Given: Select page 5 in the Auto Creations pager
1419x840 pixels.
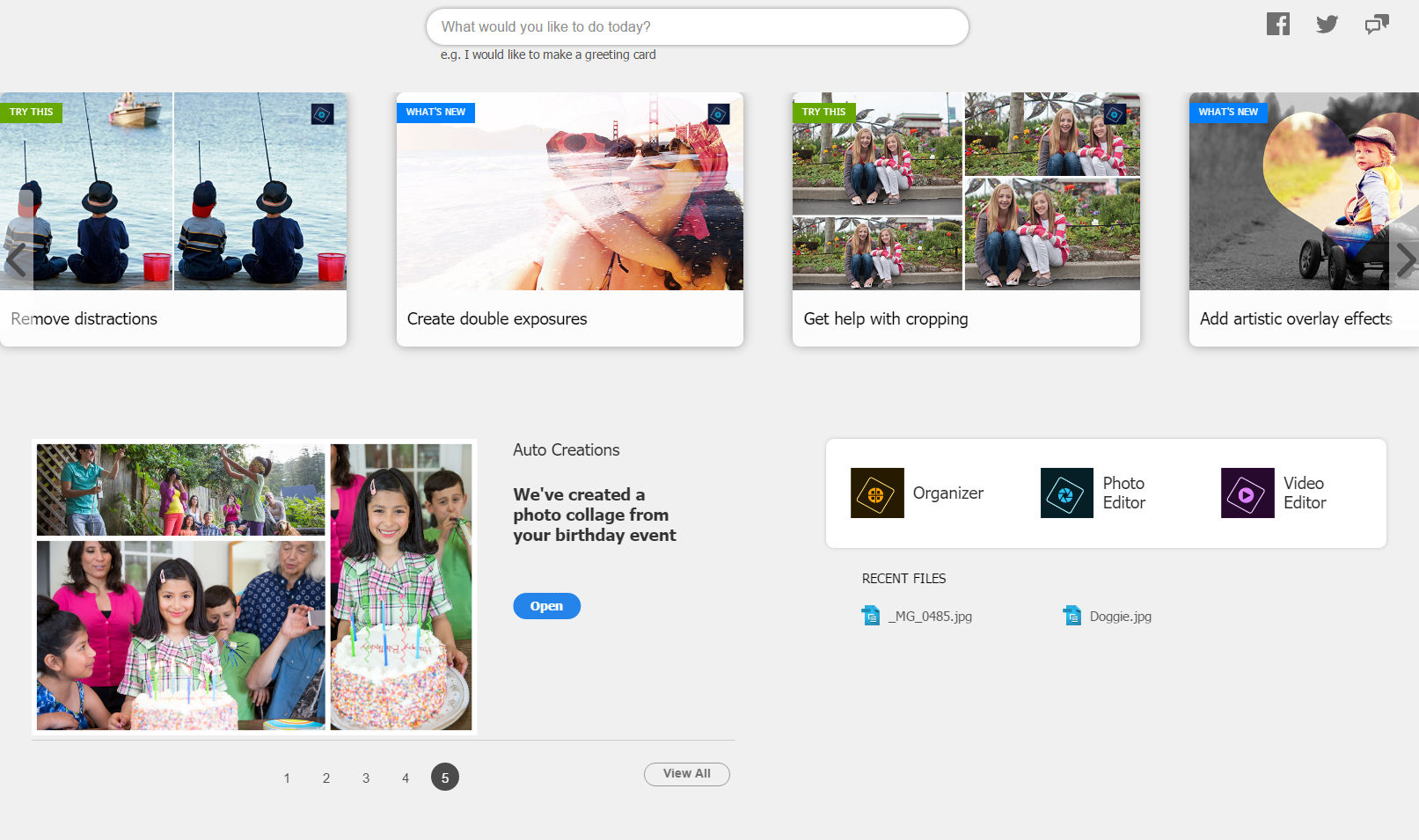Looking at the screenshot, I should click(445, 777).
